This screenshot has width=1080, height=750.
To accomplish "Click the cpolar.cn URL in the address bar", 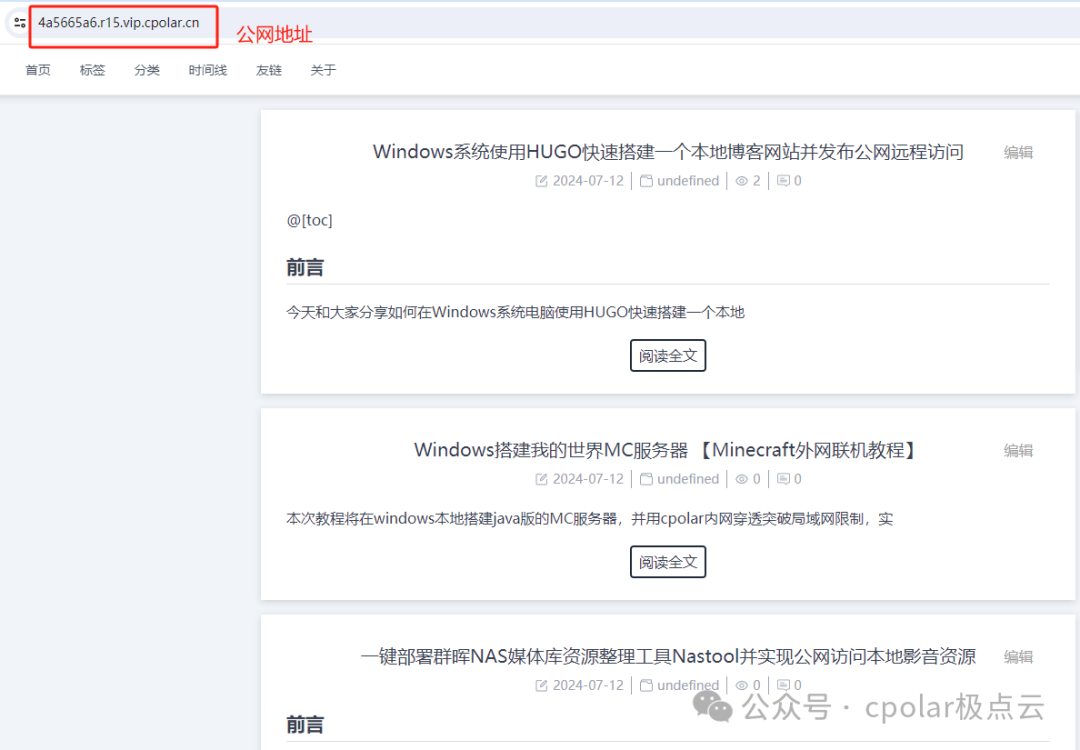I will (118, 23).
